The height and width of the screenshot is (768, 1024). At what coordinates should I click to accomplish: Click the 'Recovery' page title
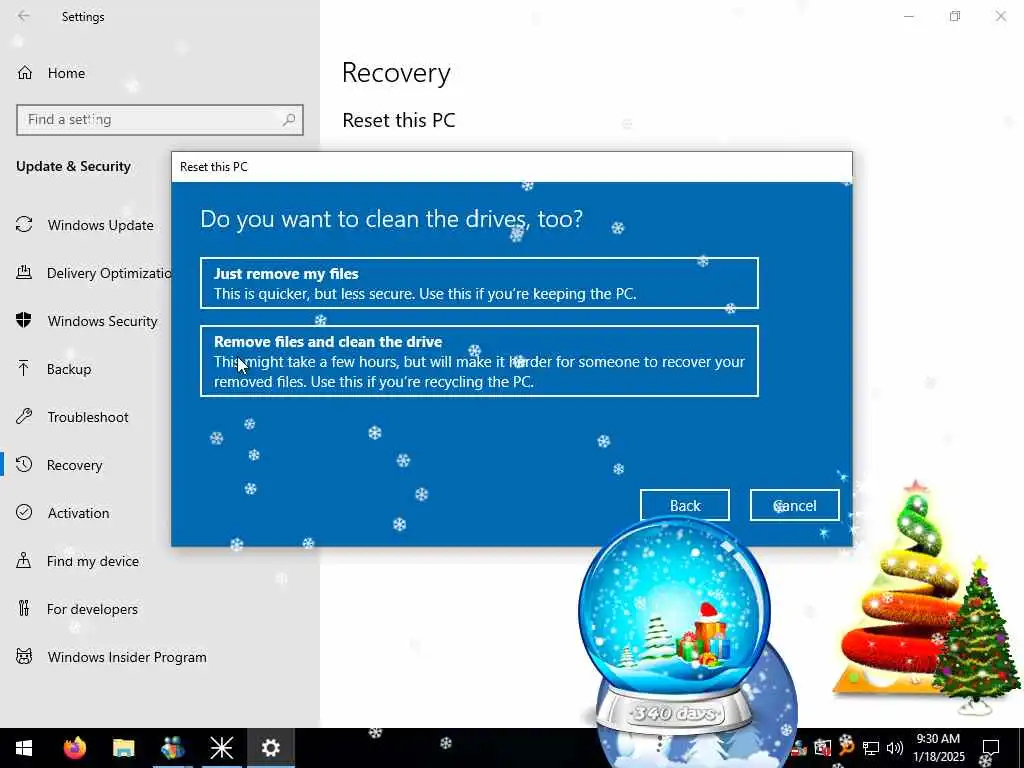click(396, 72)
